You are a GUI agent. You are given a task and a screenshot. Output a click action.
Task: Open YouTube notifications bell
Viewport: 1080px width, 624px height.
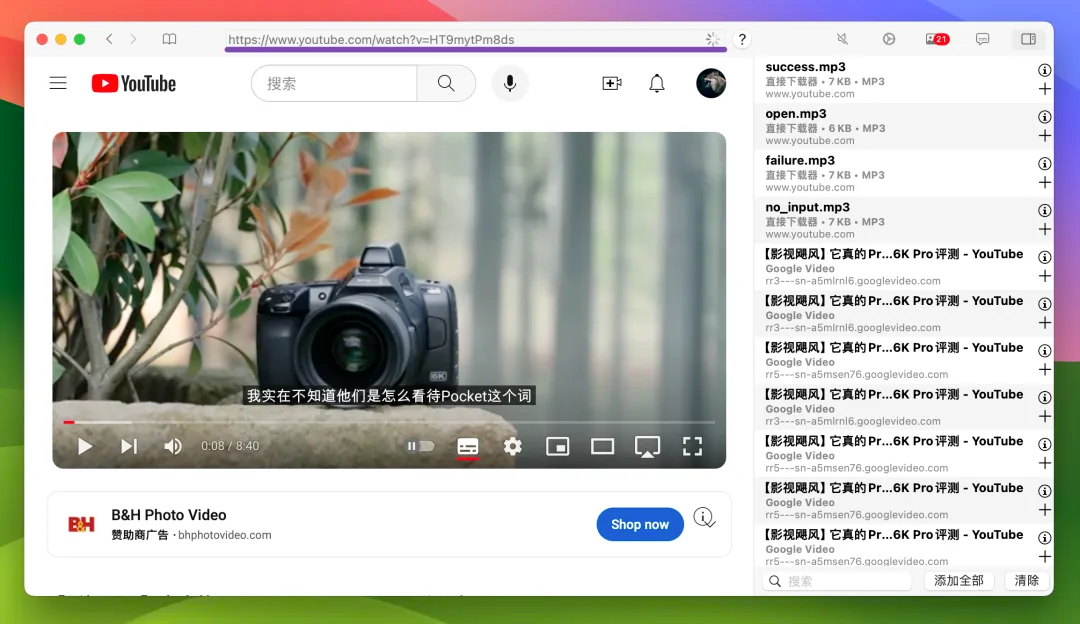tap(657, 83)
